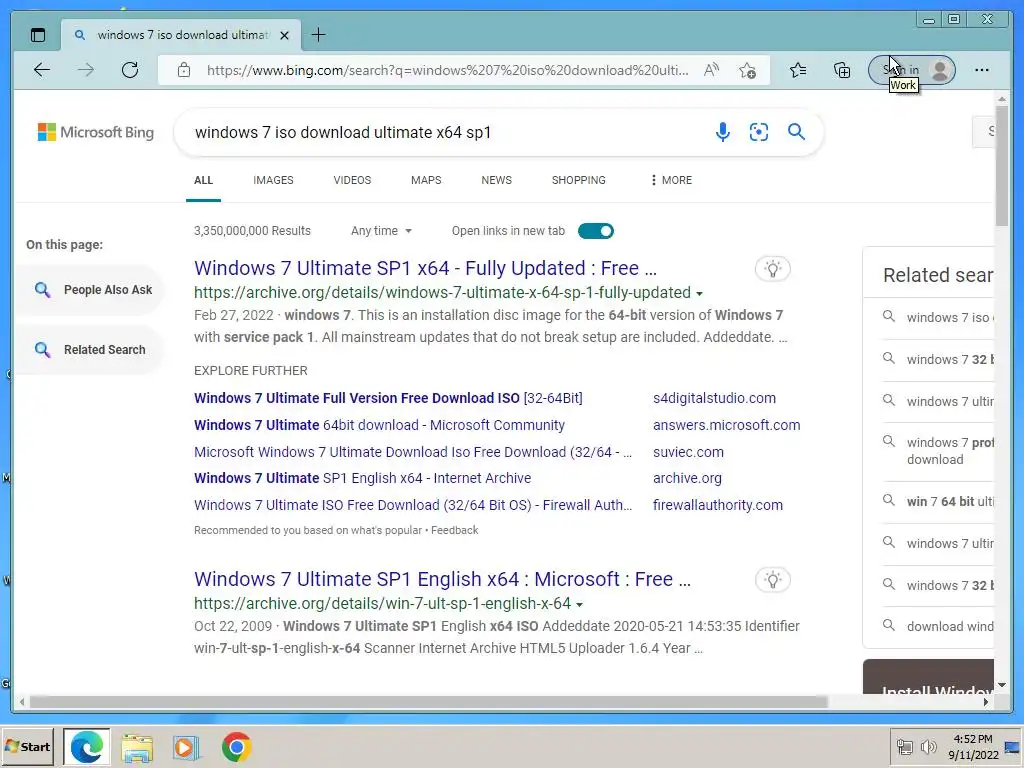Open Microsoft Windows 7 Ultimate Download Iso link
Image resolution: width=1024 pixels, height=768 pixels.
coord(413,452)
